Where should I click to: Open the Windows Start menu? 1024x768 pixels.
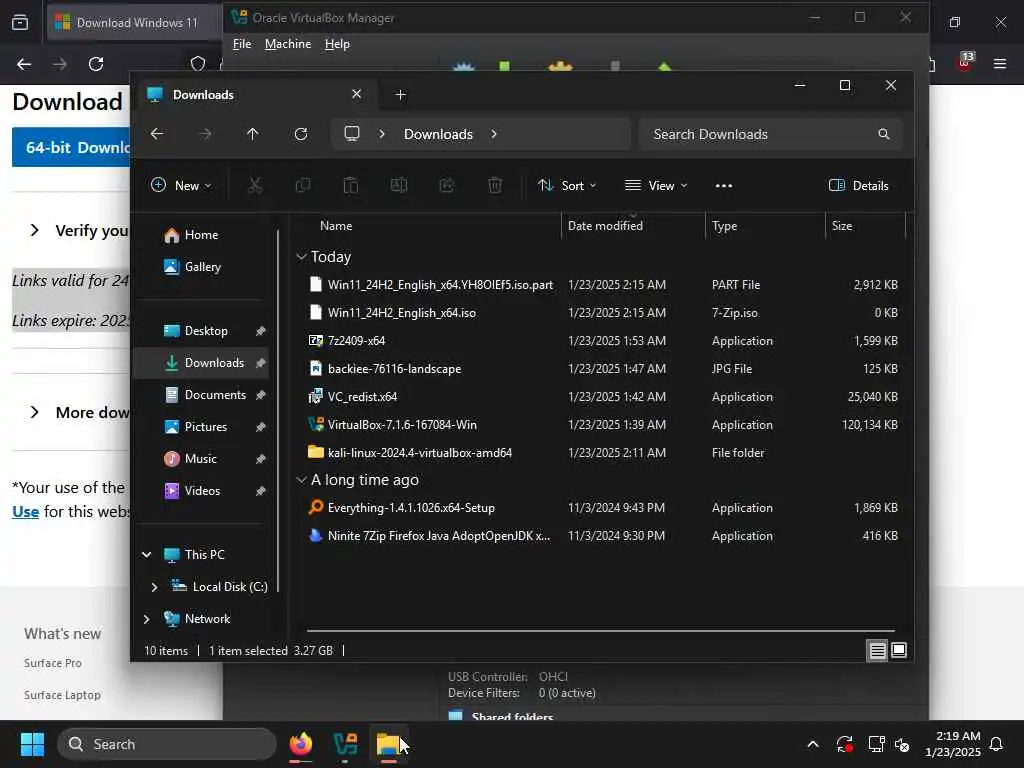[32, 744]
